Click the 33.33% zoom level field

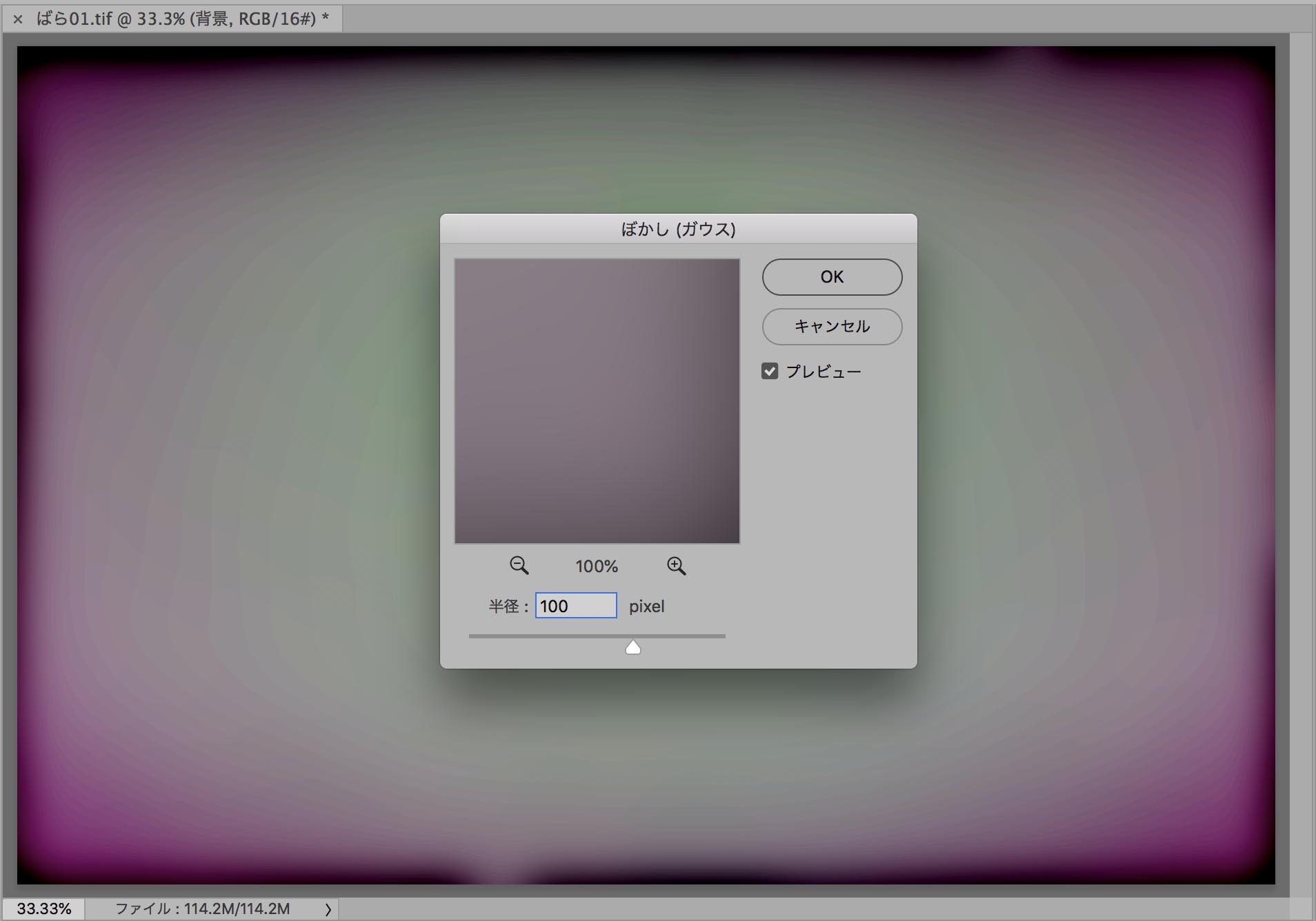click(43, 909)
